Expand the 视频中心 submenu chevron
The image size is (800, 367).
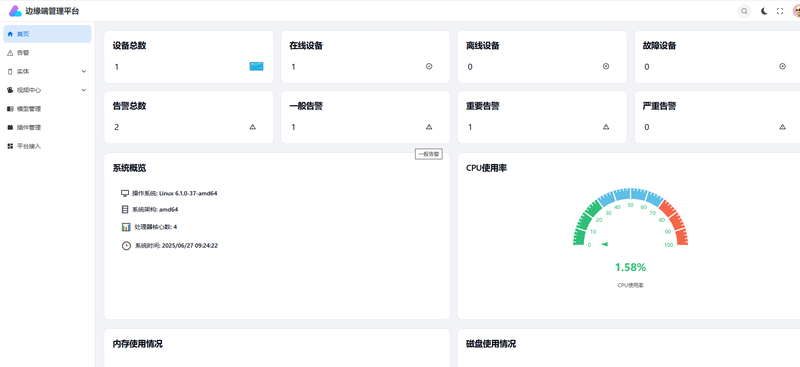[84, 90]
